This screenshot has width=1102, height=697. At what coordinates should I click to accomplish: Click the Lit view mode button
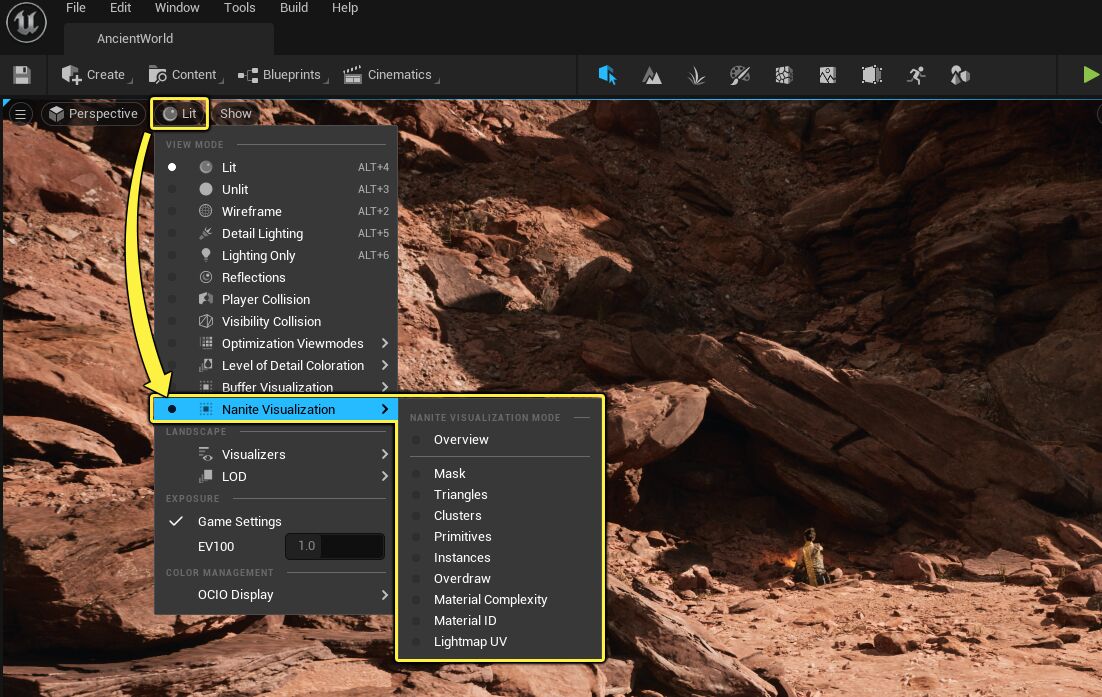180,114
